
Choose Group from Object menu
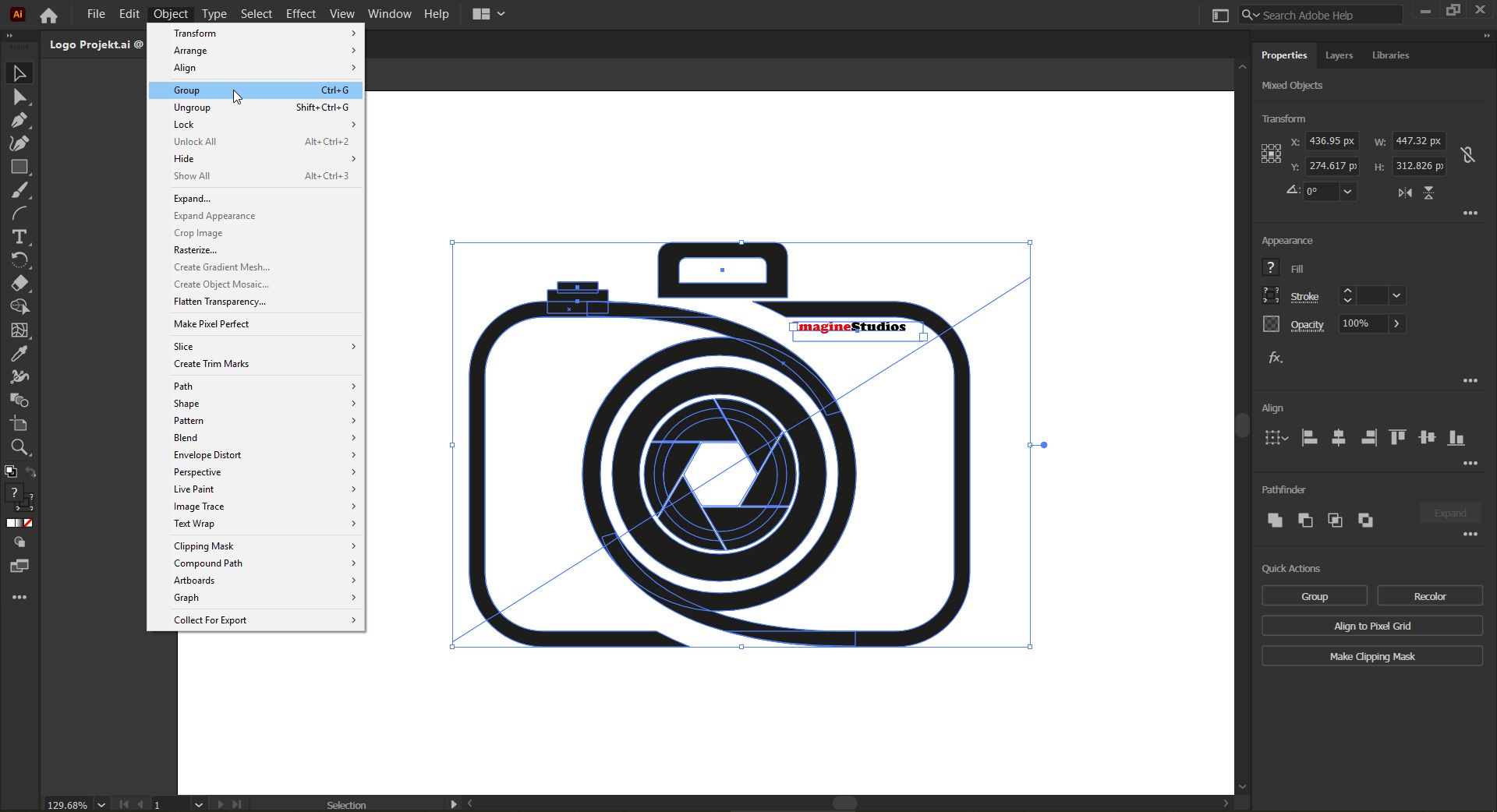(256, 90)
